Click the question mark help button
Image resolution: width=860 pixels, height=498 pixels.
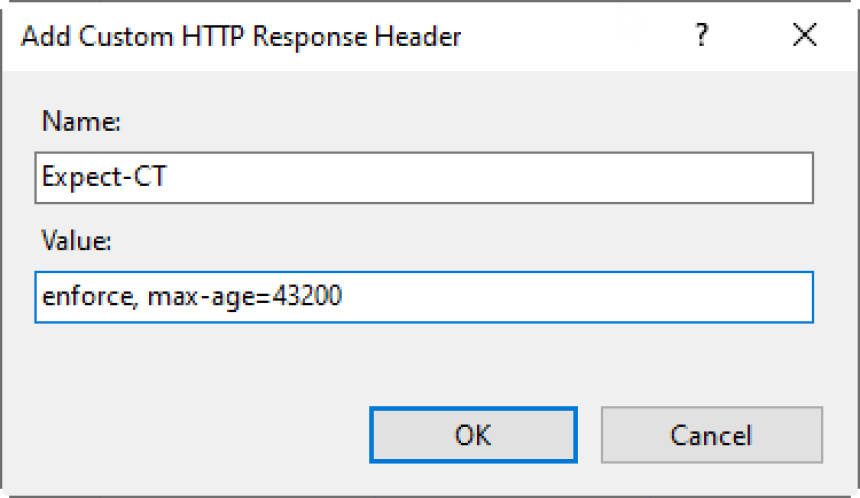pyautogui.click(x=702, y=37)
